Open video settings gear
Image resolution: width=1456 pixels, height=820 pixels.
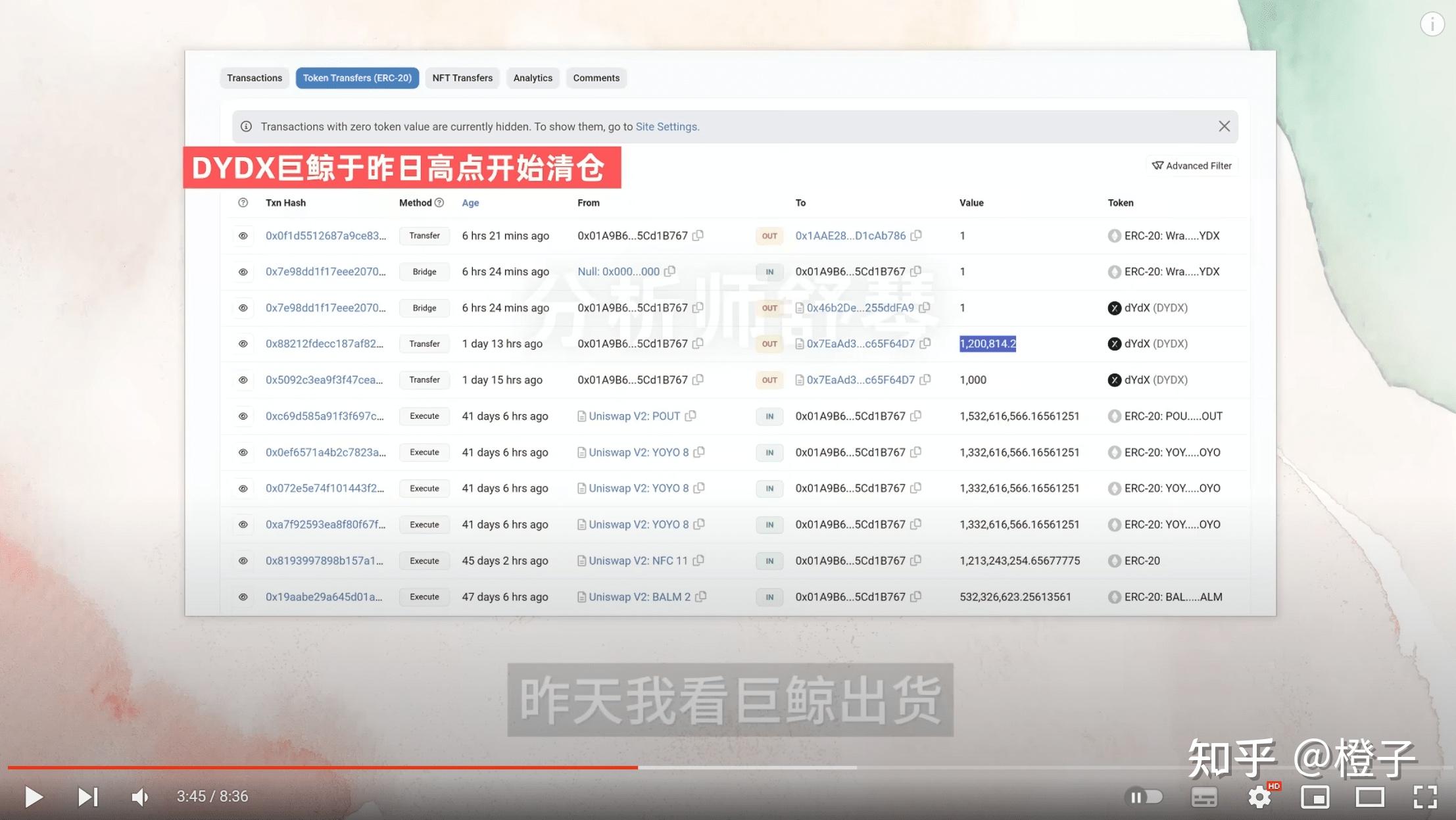pyautogui.click(x=1259, y=797)
